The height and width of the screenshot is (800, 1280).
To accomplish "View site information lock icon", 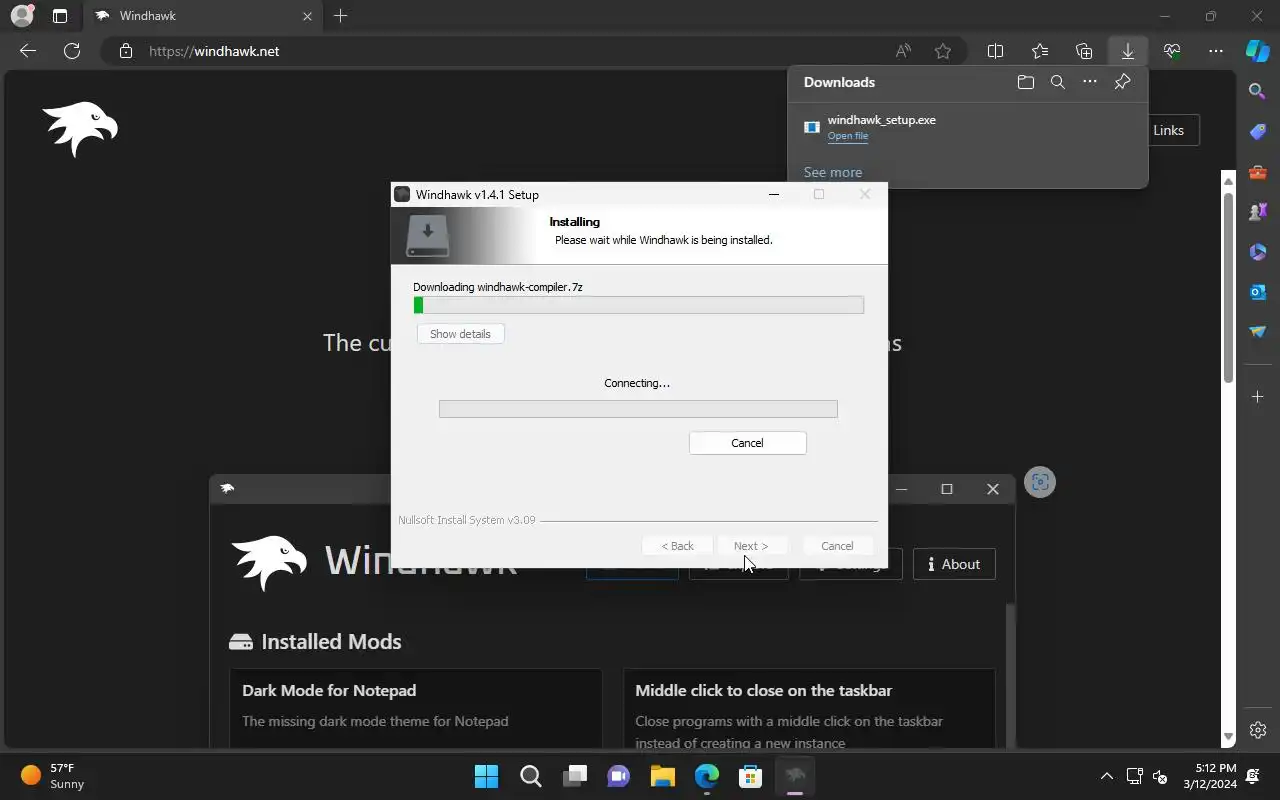I will pyautogui.click(x=126, y=51).
